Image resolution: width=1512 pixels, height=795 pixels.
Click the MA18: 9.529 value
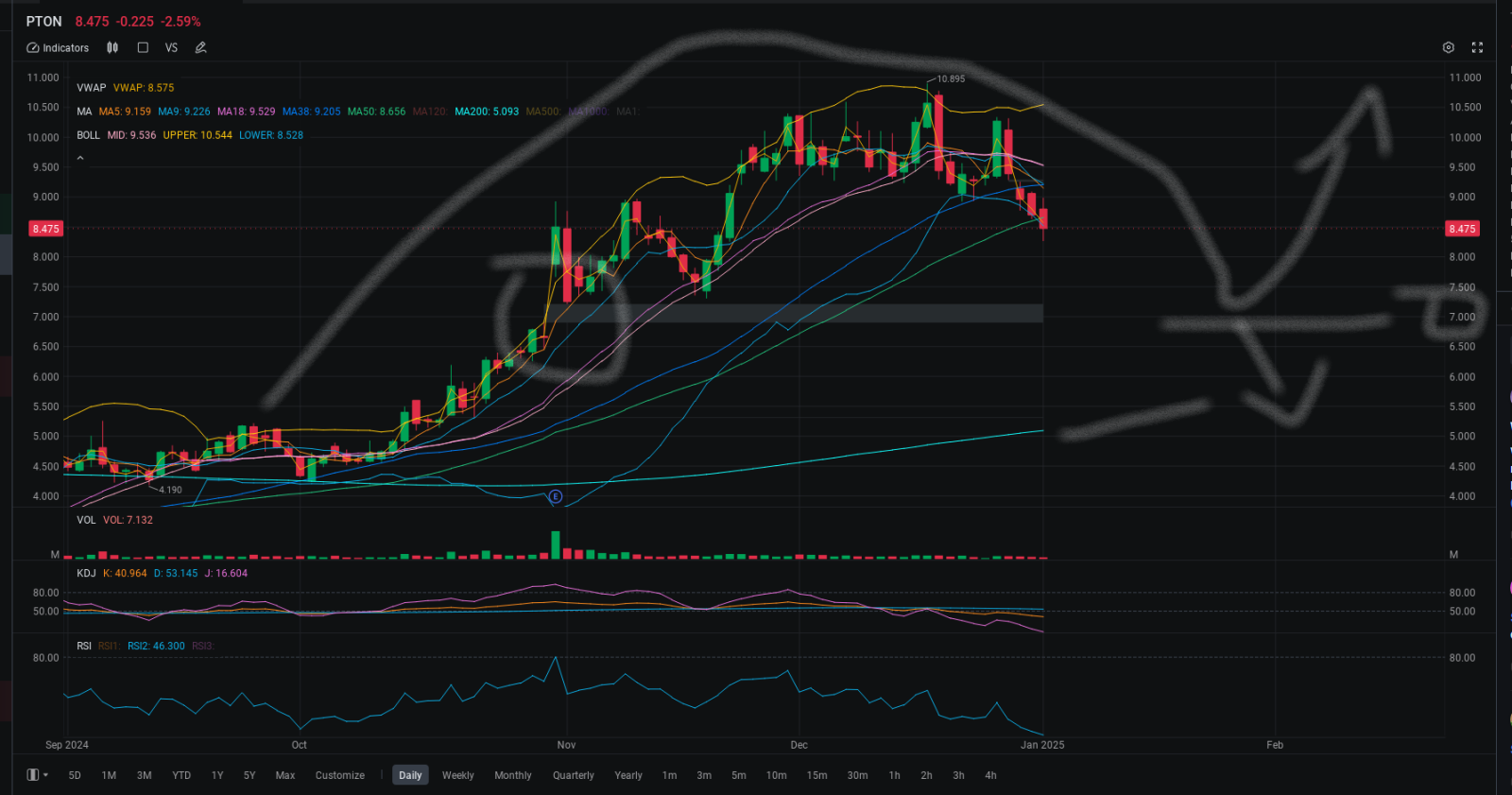tap(247, 112)
